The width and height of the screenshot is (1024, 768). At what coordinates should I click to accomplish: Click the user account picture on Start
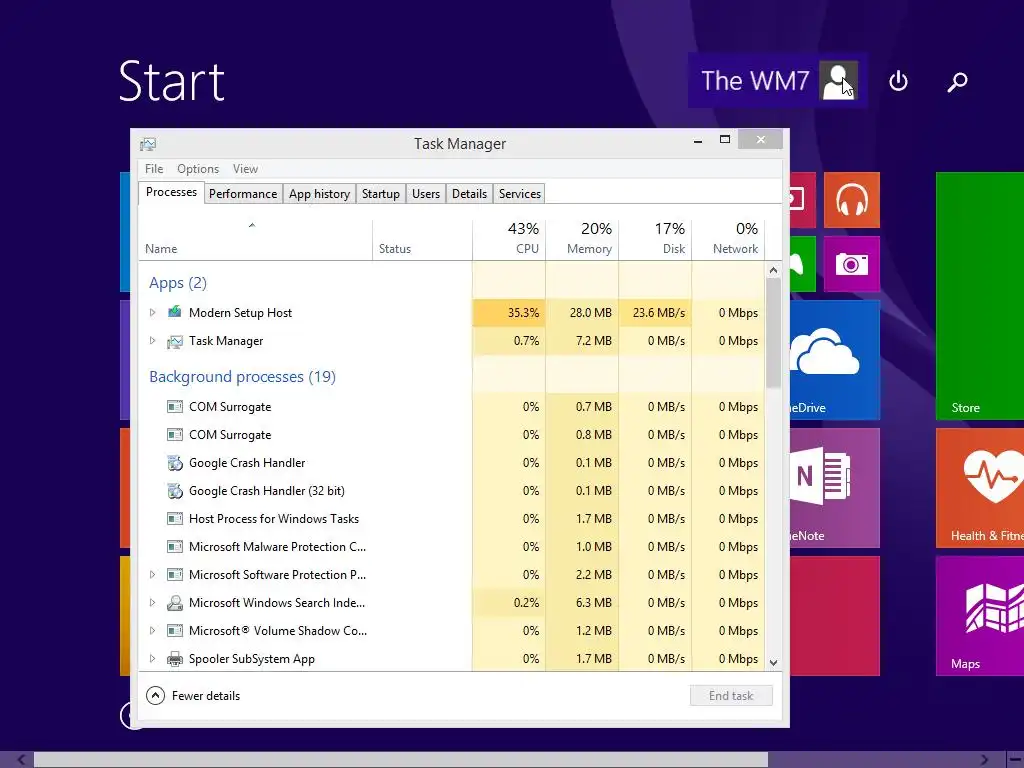839,80
